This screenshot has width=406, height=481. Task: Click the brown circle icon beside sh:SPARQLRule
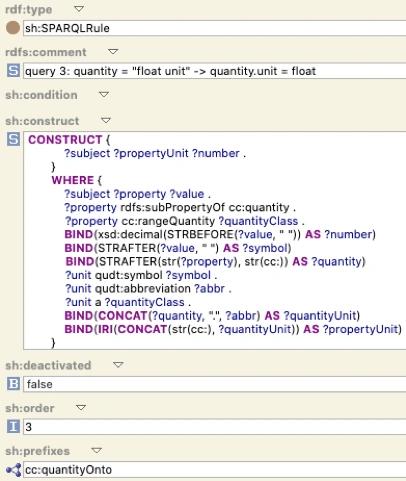[13, 28]
